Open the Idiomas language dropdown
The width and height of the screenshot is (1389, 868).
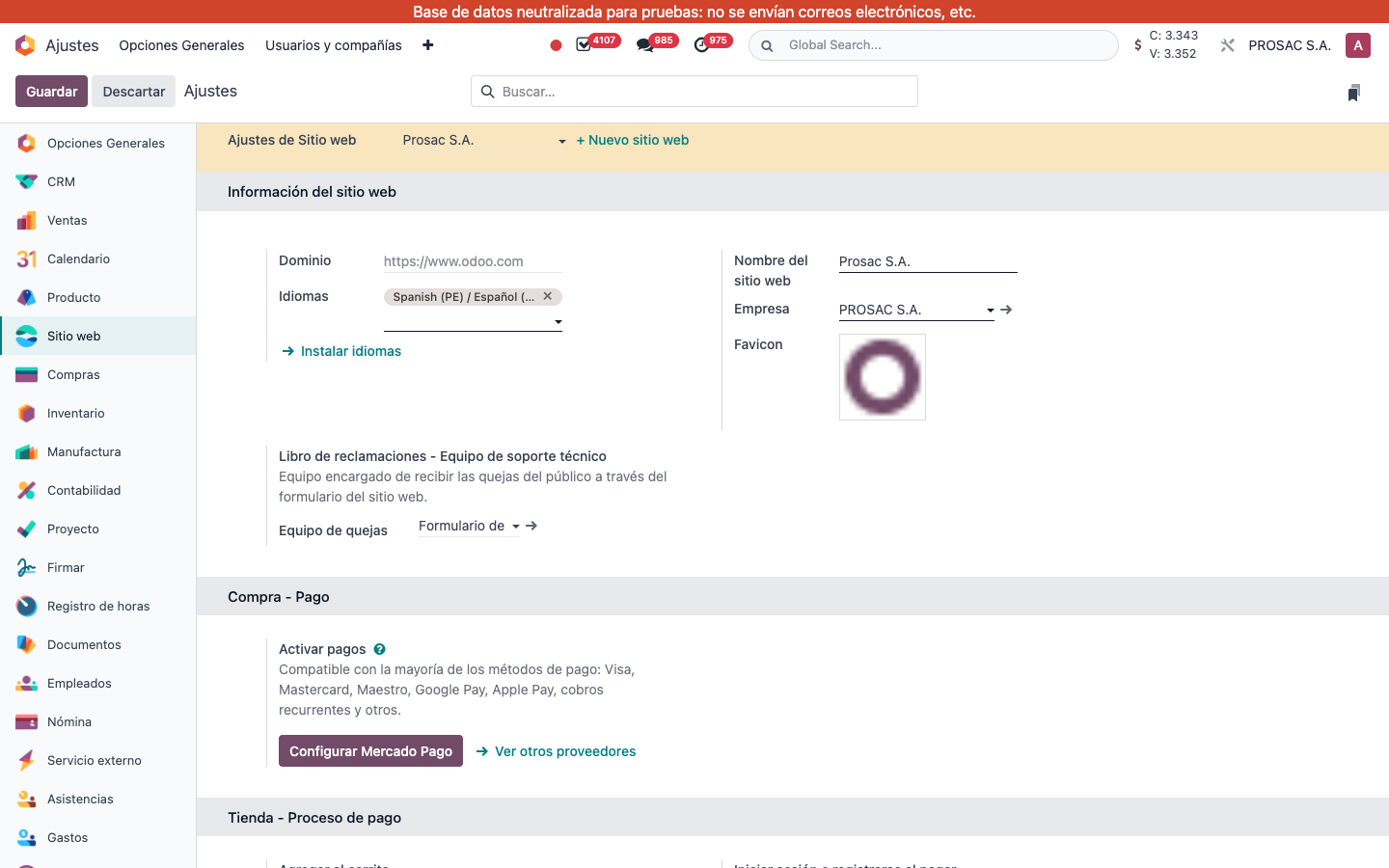(473, 322)
